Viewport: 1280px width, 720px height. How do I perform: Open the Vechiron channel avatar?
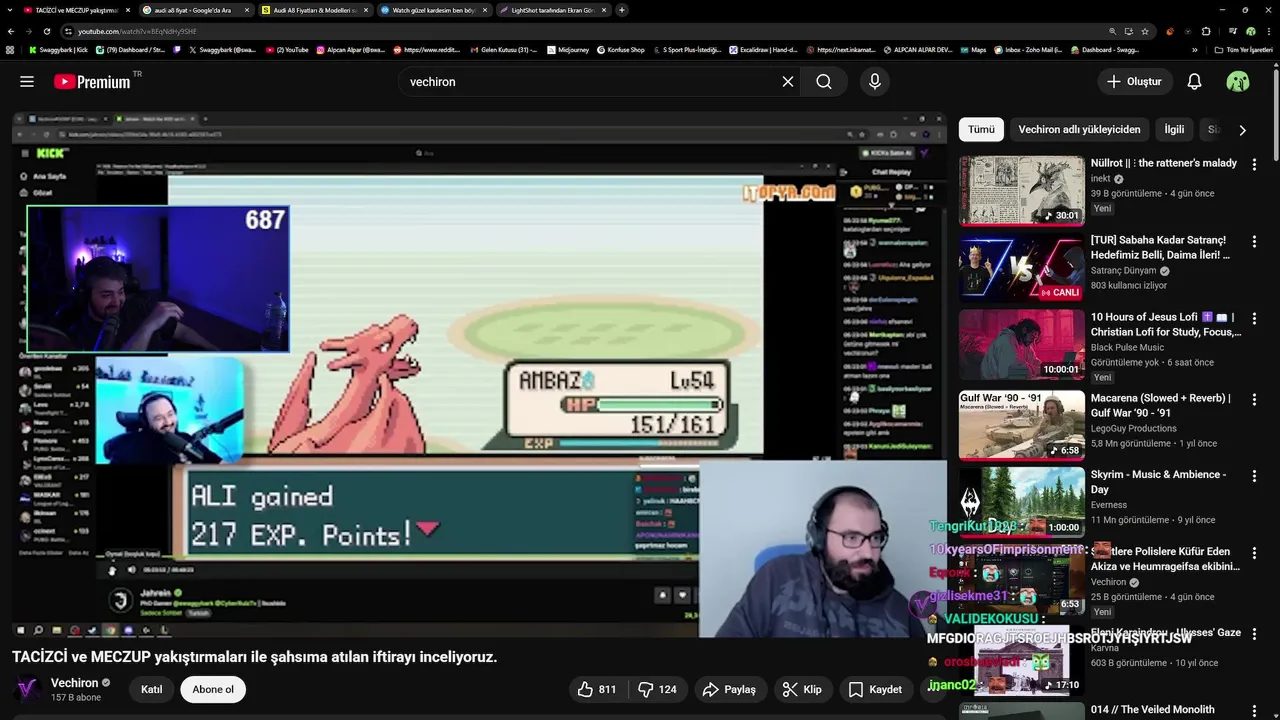27,689
